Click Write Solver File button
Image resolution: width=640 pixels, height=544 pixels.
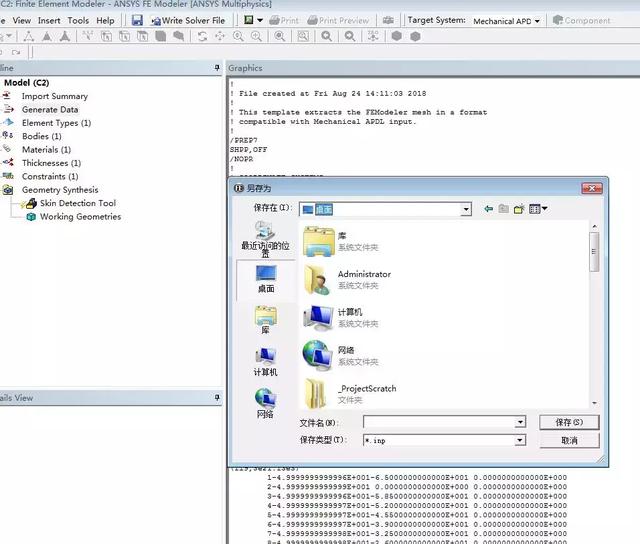[188, 20]
